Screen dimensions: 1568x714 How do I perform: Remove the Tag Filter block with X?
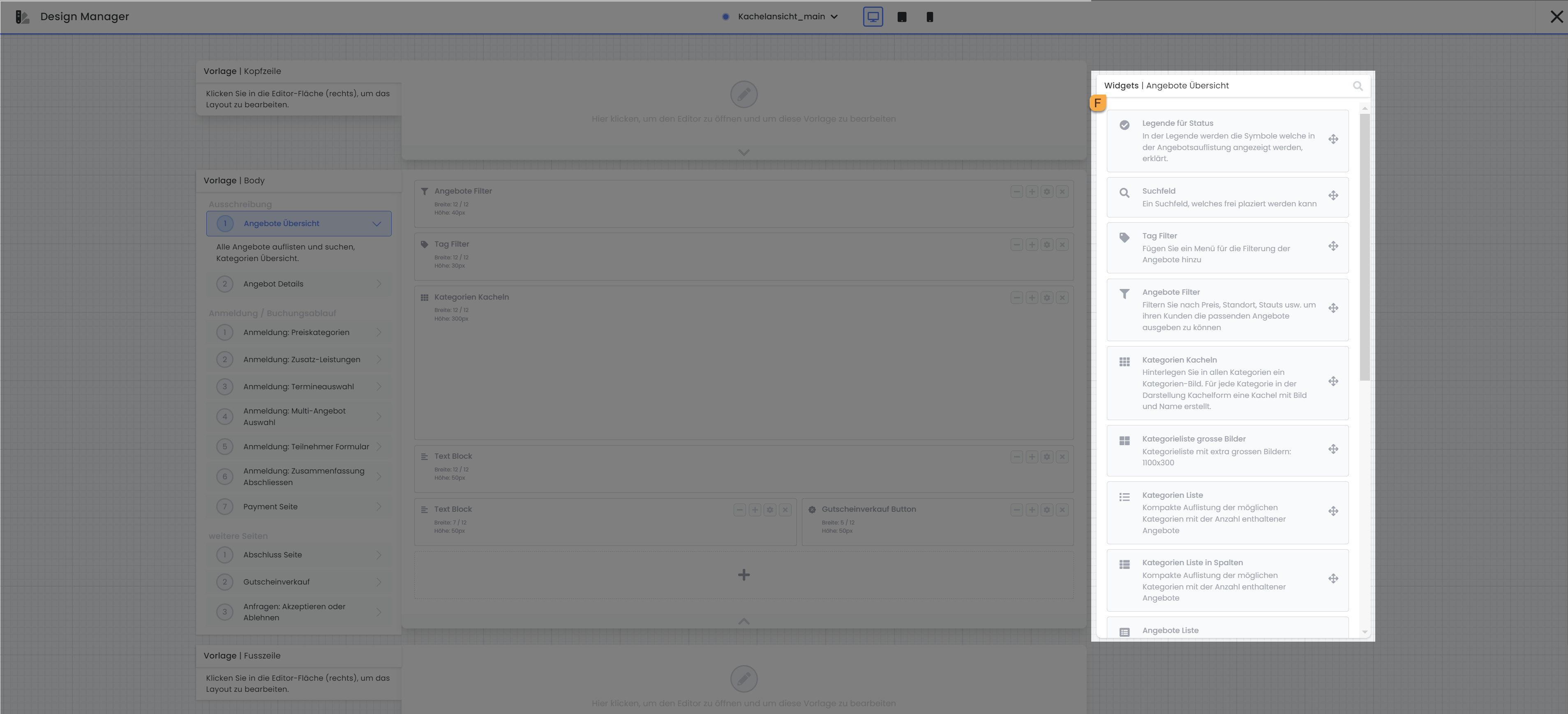click(x=1062, y=245)
